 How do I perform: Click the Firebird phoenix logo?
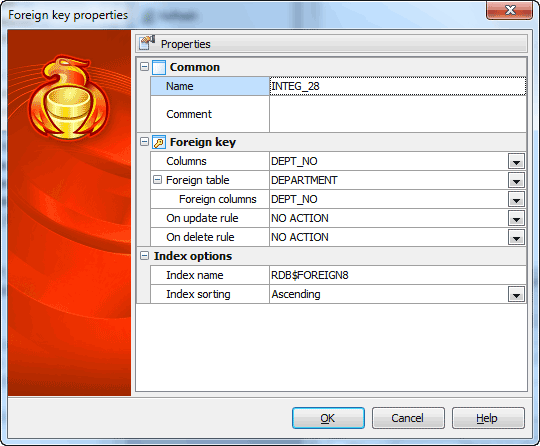tap(70, 97)
